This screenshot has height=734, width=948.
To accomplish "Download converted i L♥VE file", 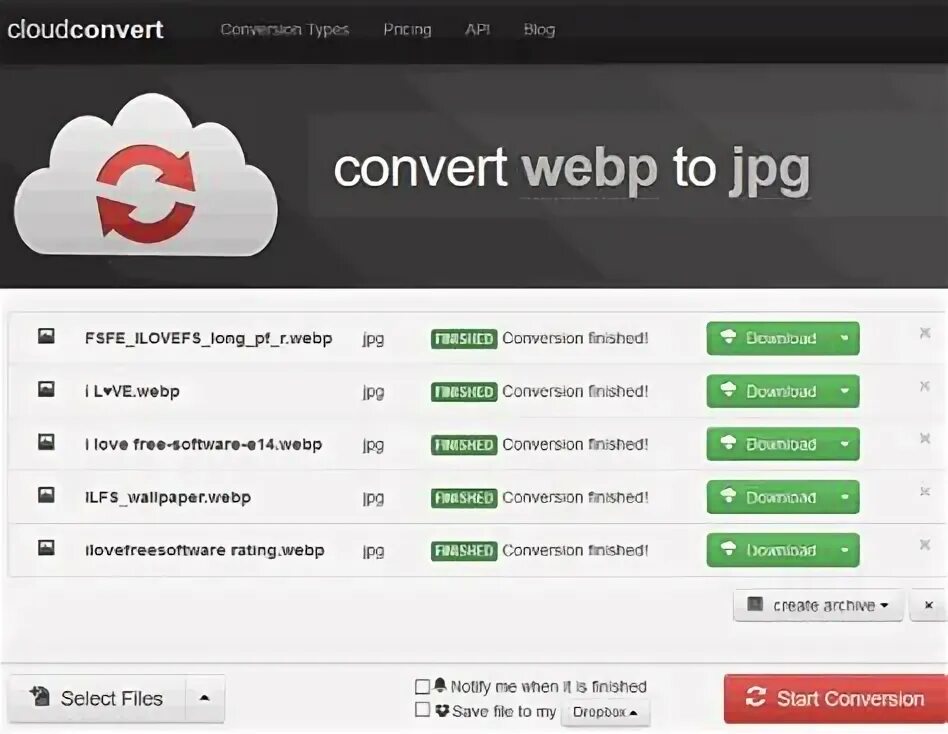I will pyautogui.click(x=768, y=391).
